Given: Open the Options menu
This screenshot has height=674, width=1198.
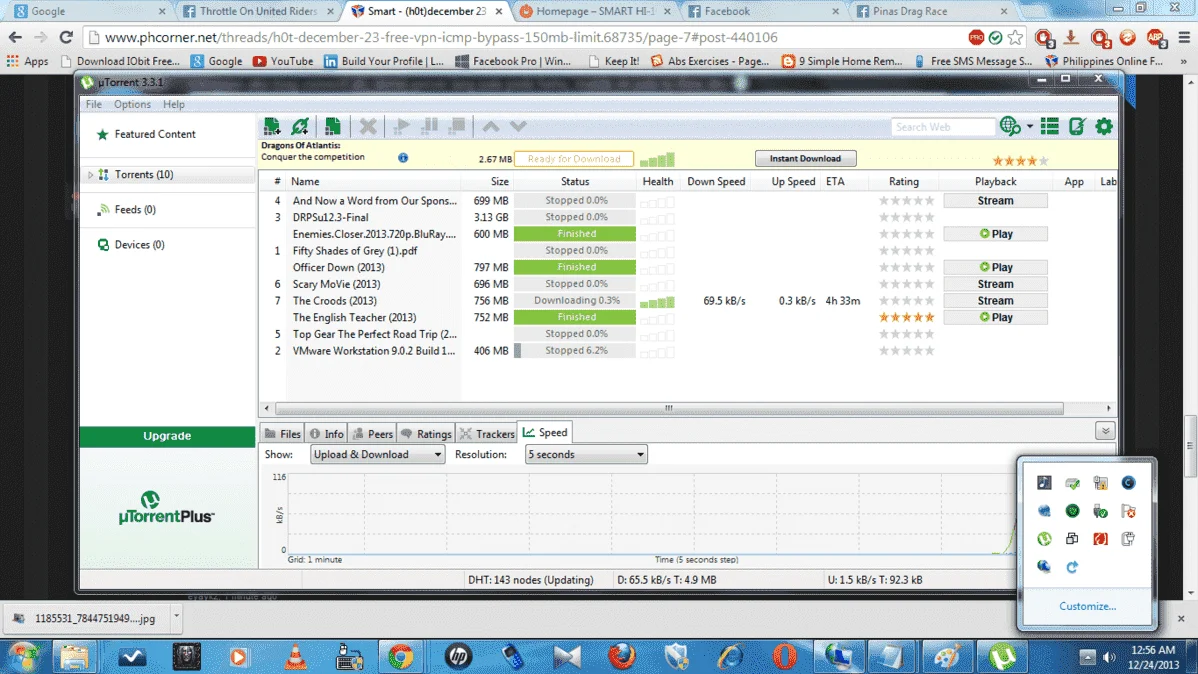Looking at the screenshot, I should (132, 104).
